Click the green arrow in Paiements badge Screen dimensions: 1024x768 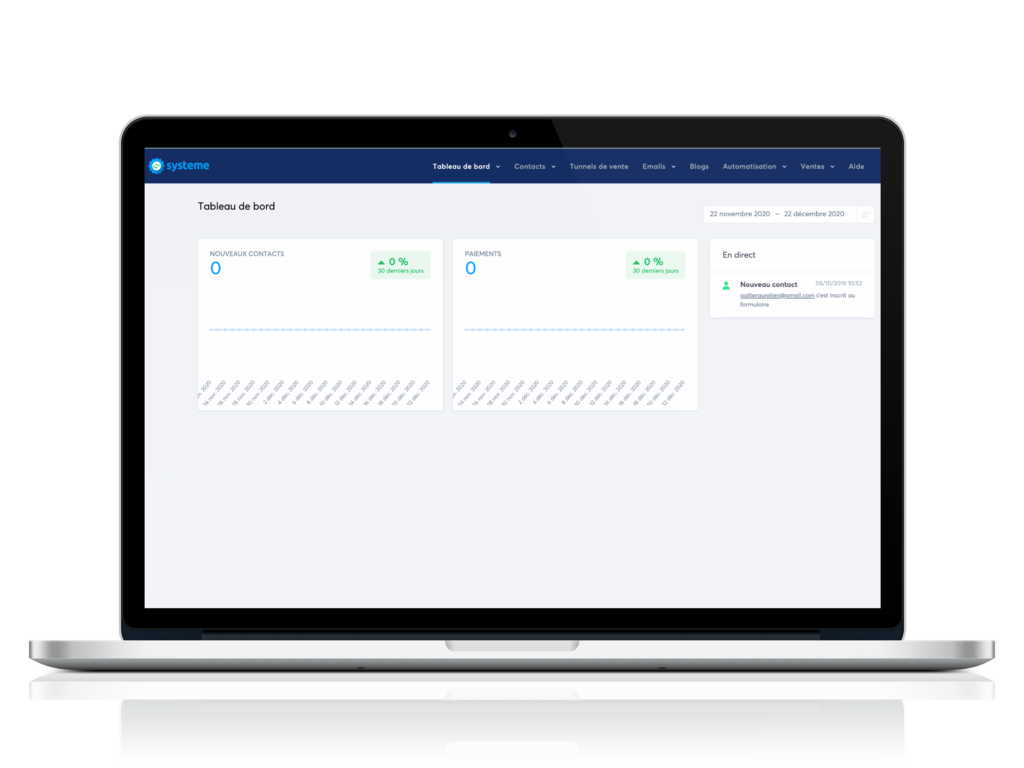[636, 262]
